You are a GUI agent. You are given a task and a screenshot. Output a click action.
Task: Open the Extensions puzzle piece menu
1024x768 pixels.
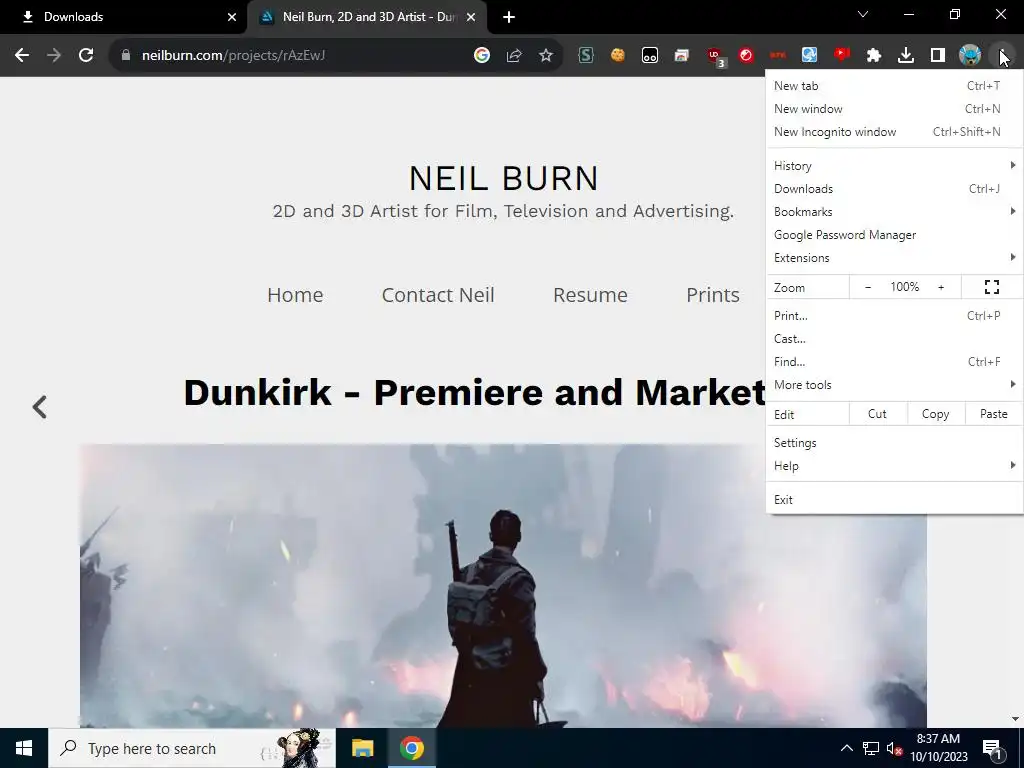(x=874, y=56)
